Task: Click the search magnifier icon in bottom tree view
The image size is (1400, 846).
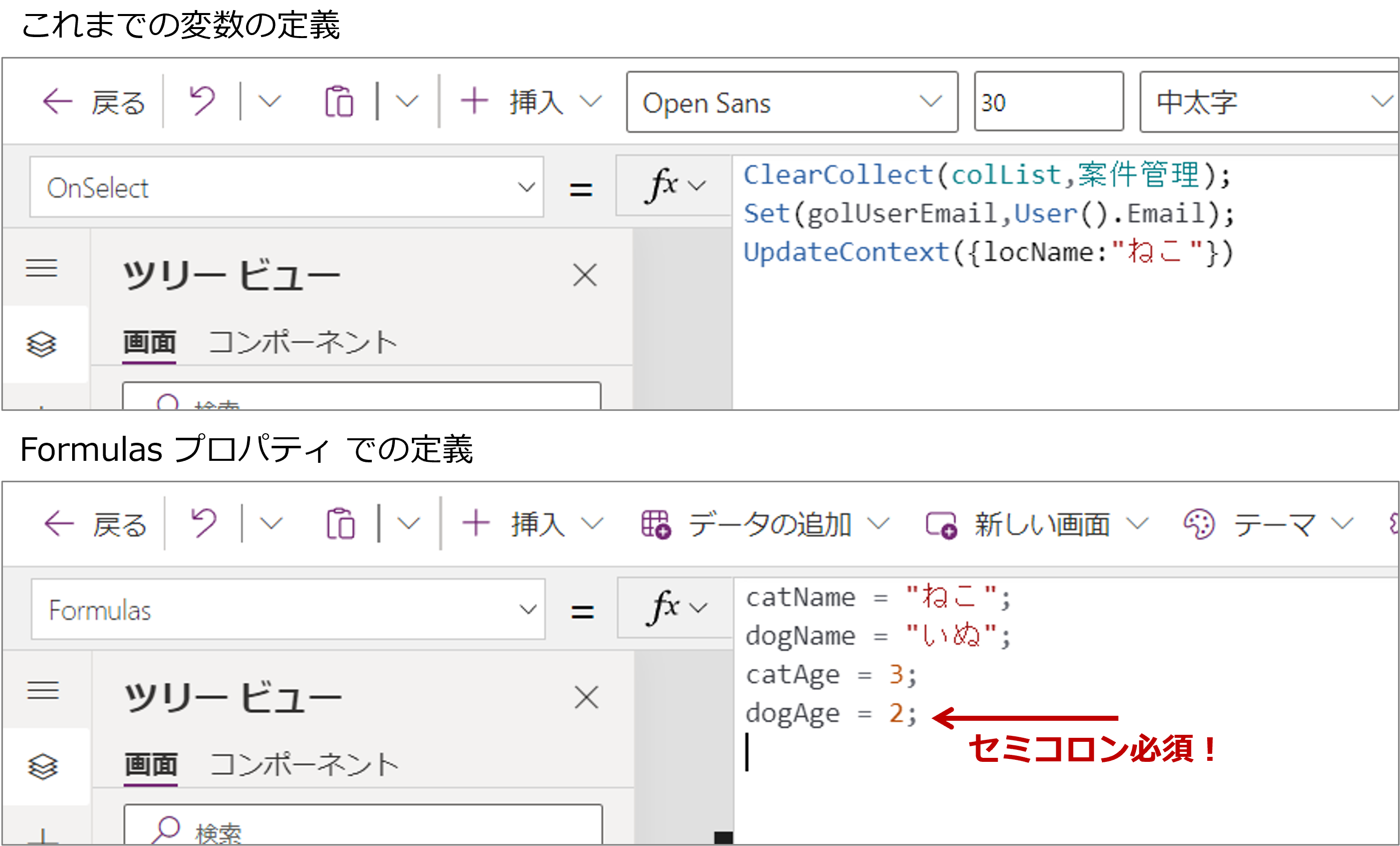Action: [166, 830]
